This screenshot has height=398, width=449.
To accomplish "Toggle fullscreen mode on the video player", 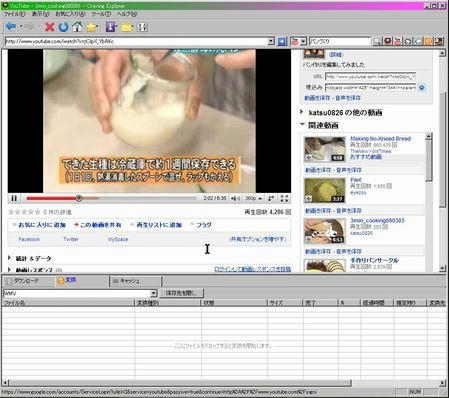I will click(x=284, y=198).
